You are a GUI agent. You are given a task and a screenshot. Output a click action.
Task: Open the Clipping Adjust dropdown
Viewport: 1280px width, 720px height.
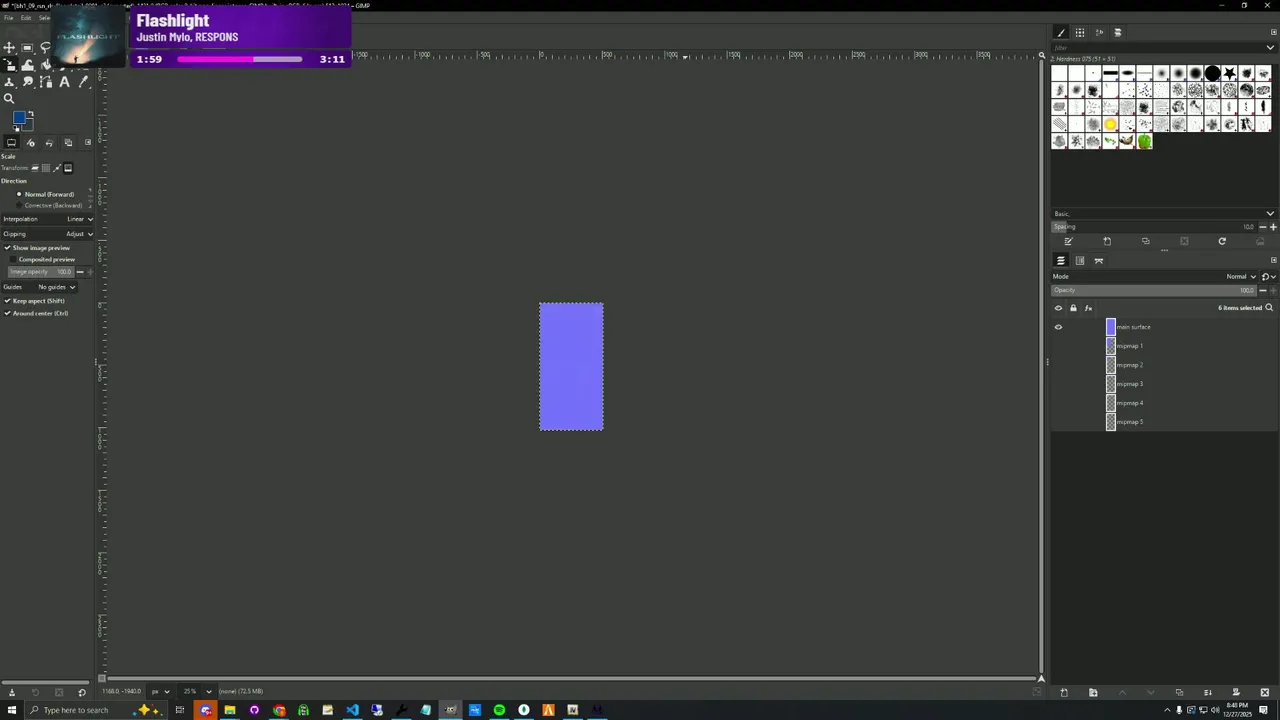point(47,234)
